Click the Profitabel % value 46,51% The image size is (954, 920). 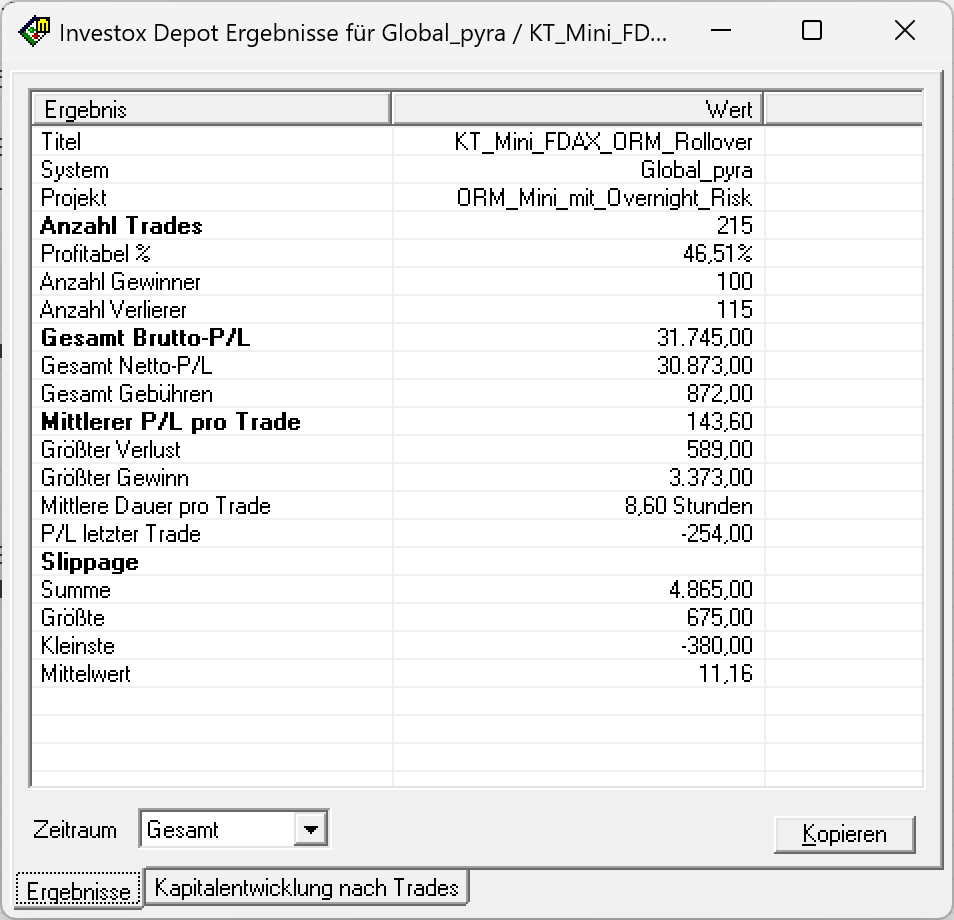click(x=717, y=254)
